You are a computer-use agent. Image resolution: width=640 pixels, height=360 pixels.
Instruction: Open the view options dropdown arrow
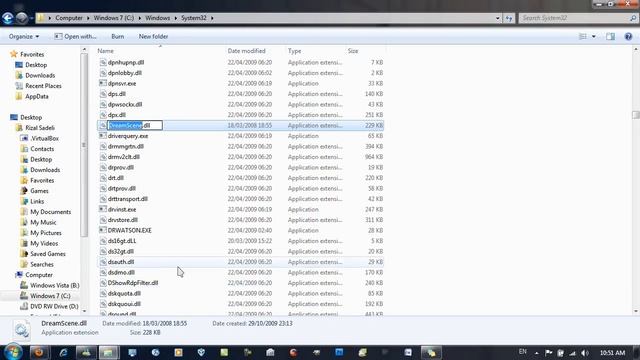click(594, 36)
